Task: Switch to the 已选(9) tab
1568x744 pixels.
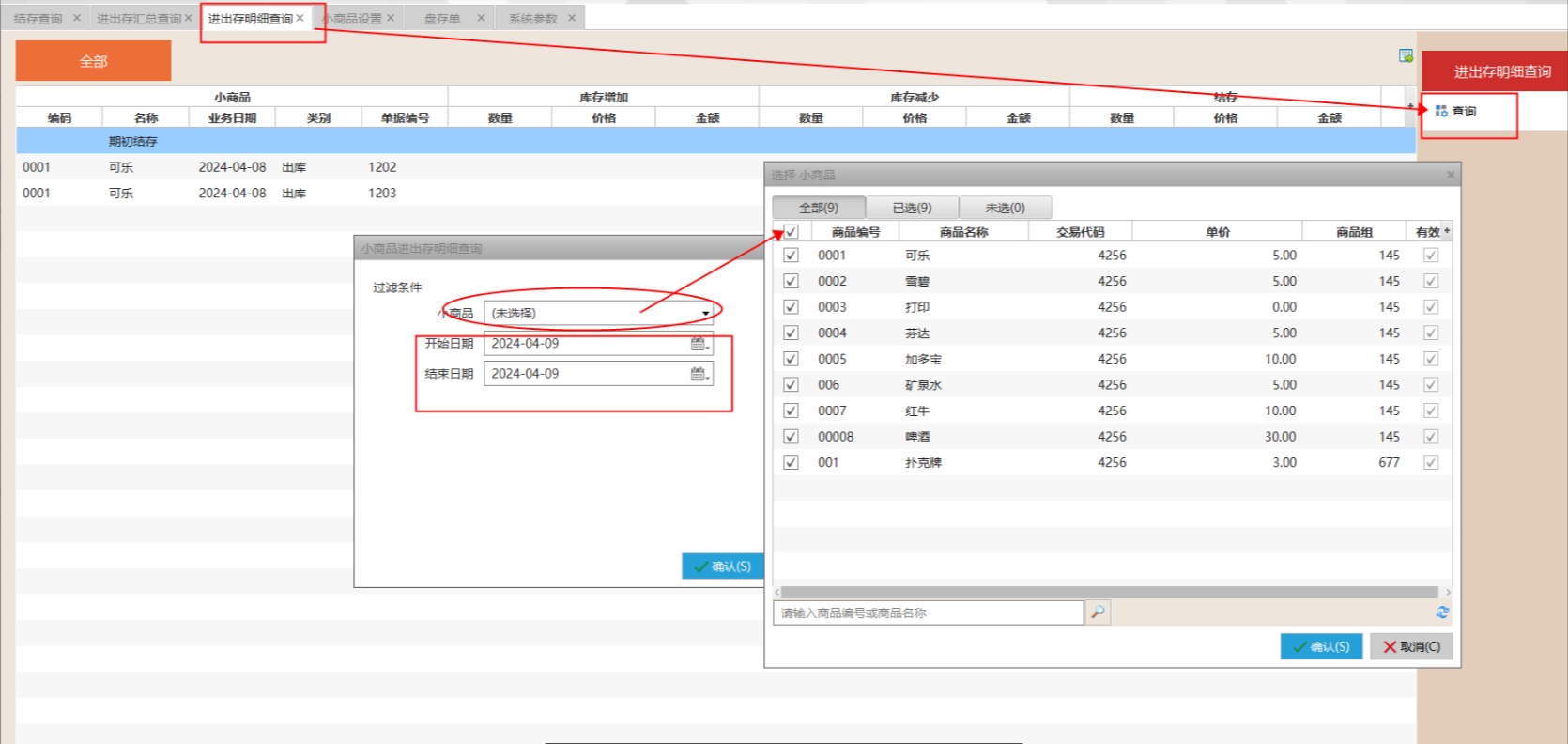Action: coord(912,208)
